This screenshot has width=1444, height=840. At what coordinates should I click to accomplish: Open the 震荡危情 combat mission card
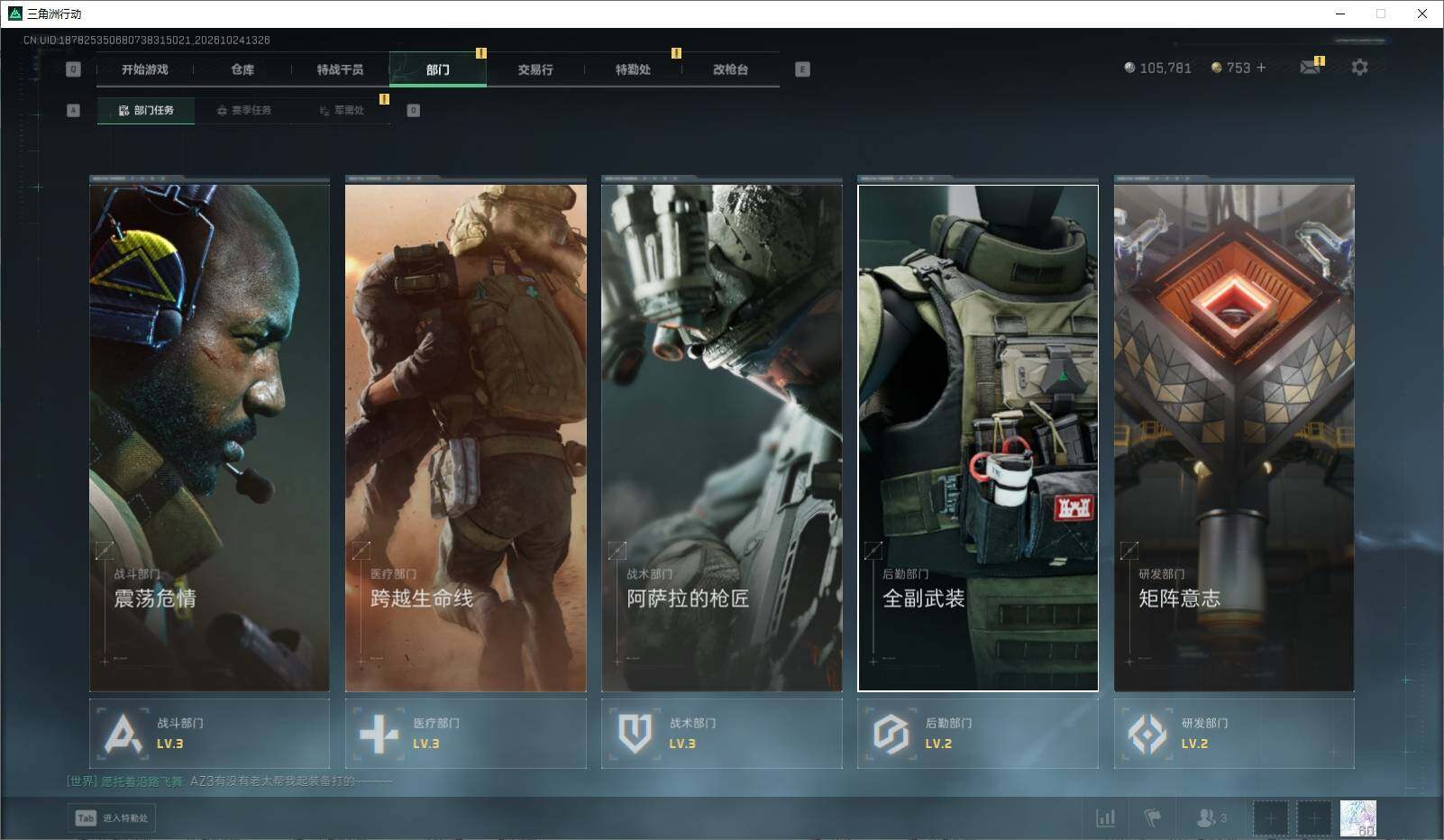[209, 437]
